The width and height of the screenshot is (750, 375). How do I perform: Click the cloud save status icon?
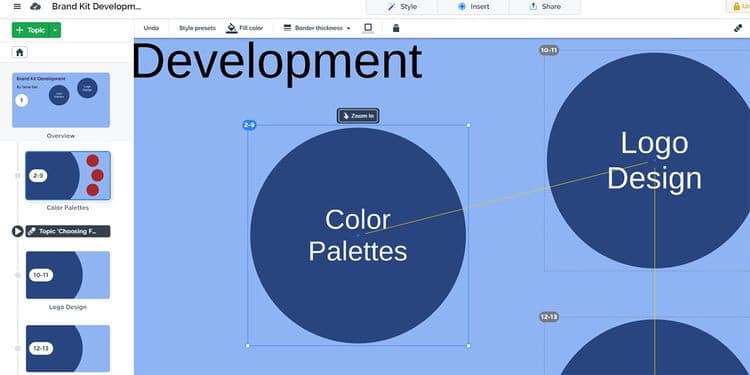point(35,6)
